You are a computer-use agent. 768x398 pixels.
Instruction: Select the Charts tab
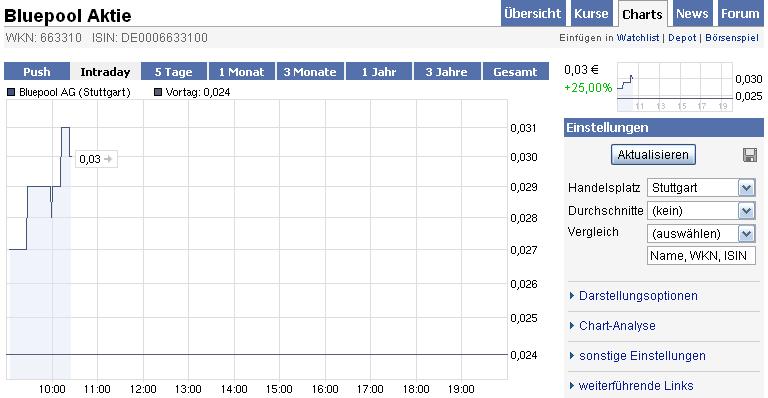click(642, 14)
